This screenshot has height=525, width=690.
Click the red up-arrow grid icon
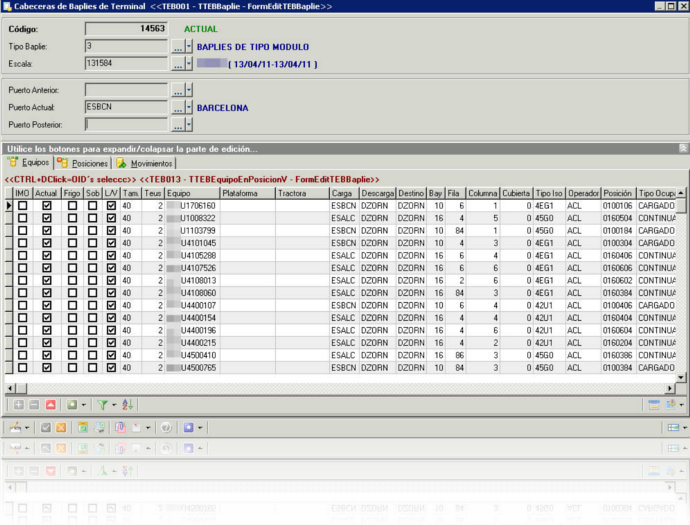[51, 405]
